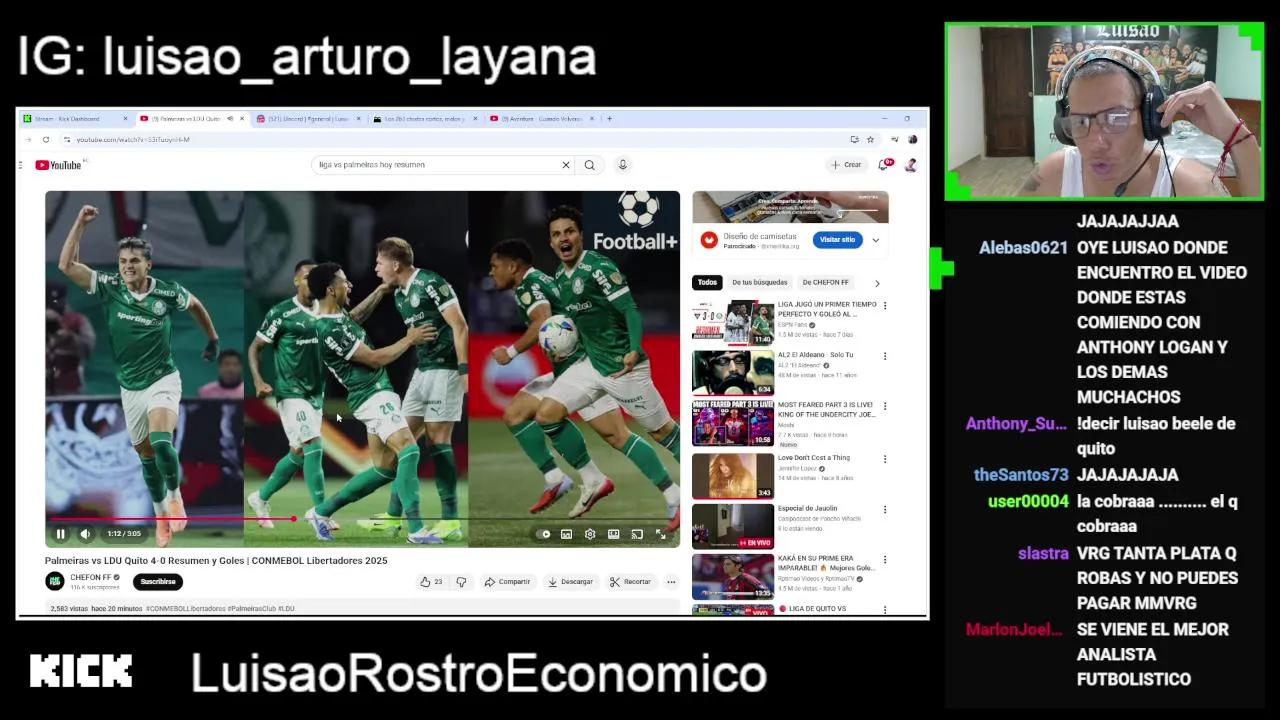Run search with magnifier button
The image size is (1280, 720).
click(589, 165)
